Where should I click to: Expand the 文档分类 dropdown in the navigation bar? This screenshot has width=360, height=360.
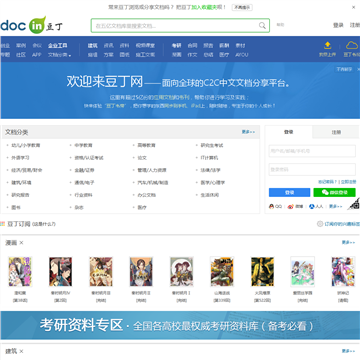click(x=59, y=55)
